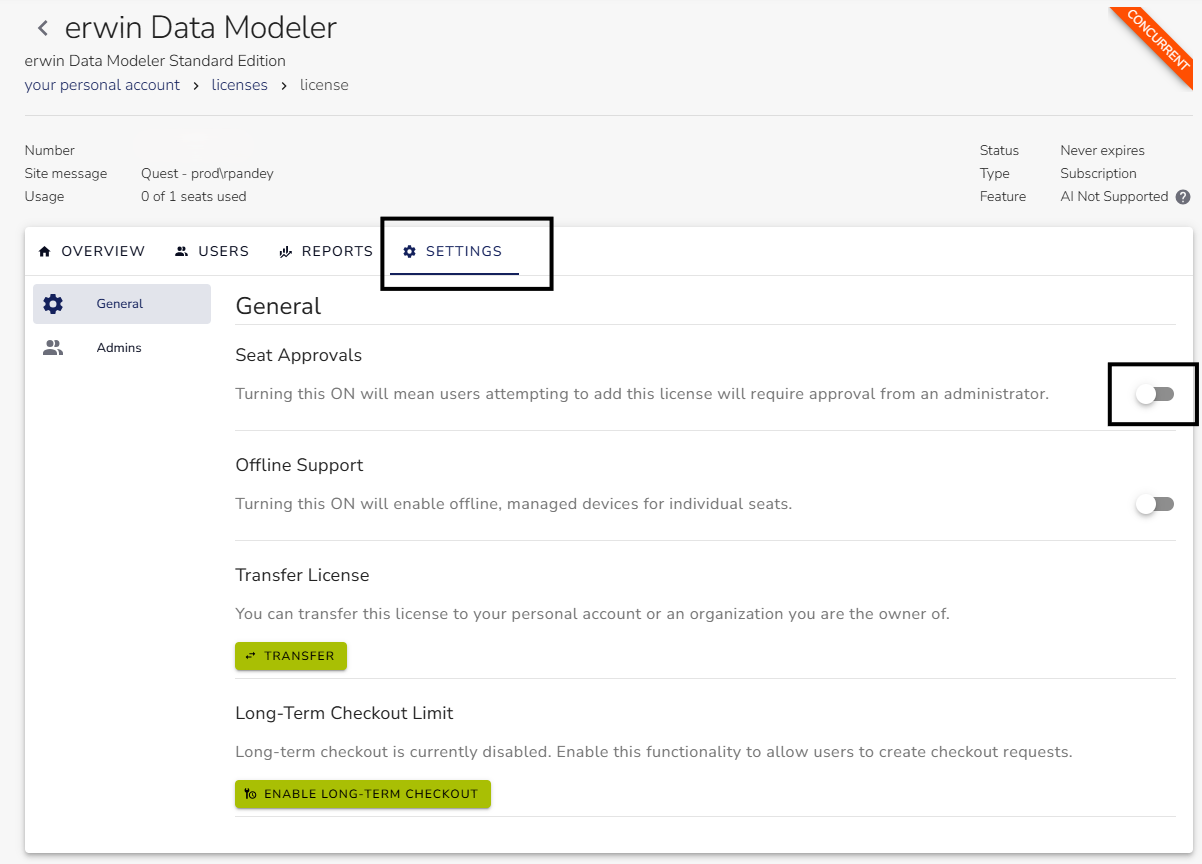Click the General gear icon in sidebar
This screenshot has height=864, width=1202.
click(x=53, y=304)
